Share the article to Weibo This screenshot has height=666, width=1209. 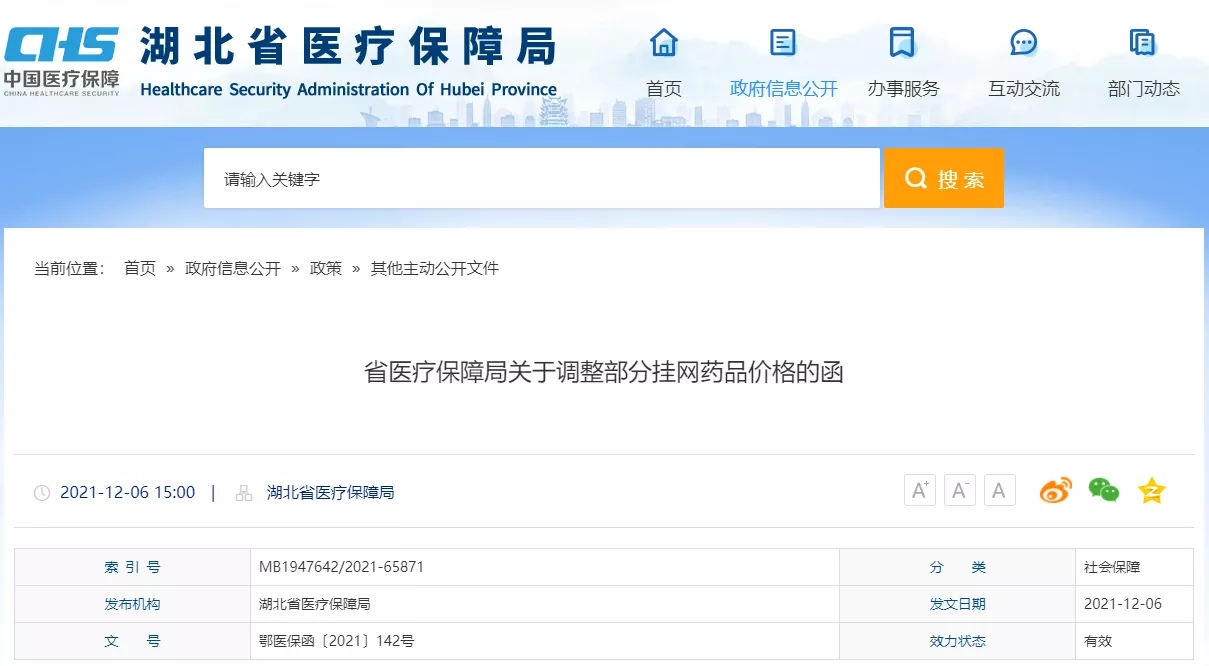1055,491
